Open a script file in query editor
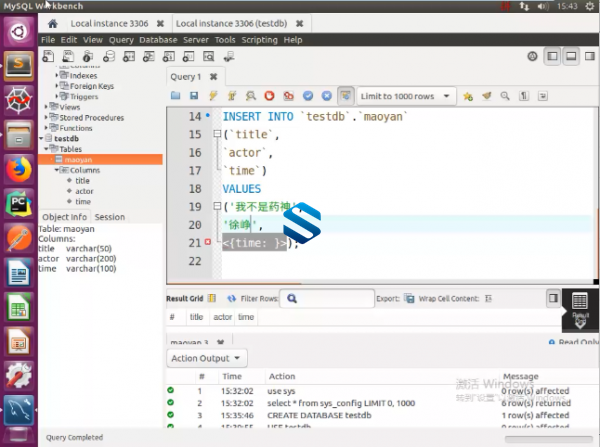The width and height of the screenshot is (600, 447). tap(175, 96)
